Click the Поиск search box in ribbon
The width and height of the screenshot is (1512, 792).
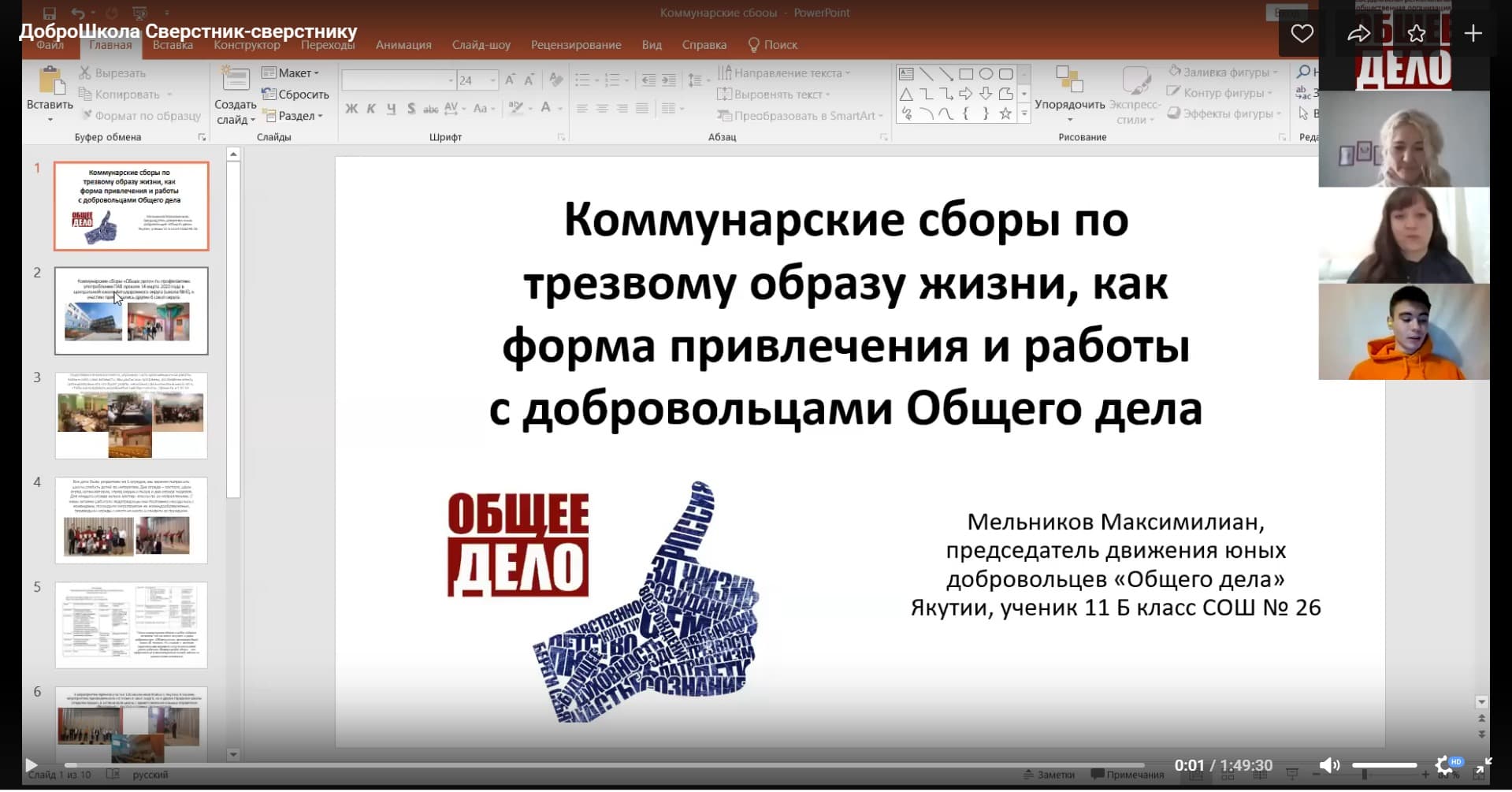[x=773, y=45]
